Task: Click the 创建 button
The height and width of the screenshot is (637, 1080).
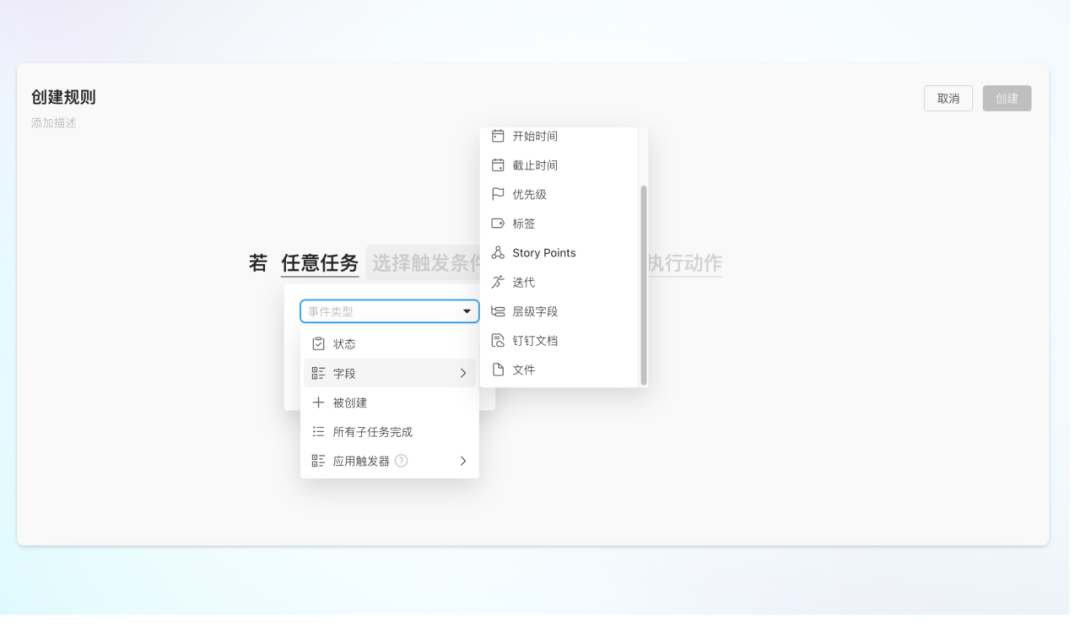Action: pos(1006,98)
